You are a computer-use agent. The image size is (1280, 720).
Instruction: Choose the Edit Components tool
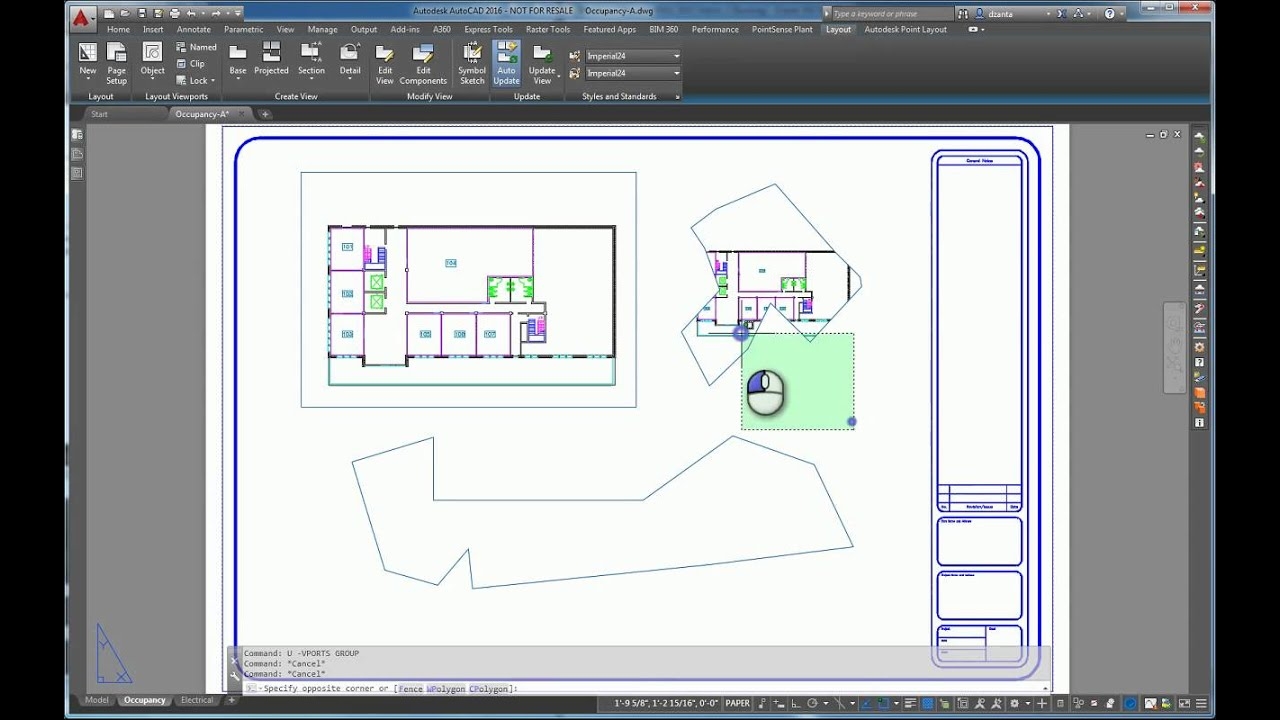423,59
